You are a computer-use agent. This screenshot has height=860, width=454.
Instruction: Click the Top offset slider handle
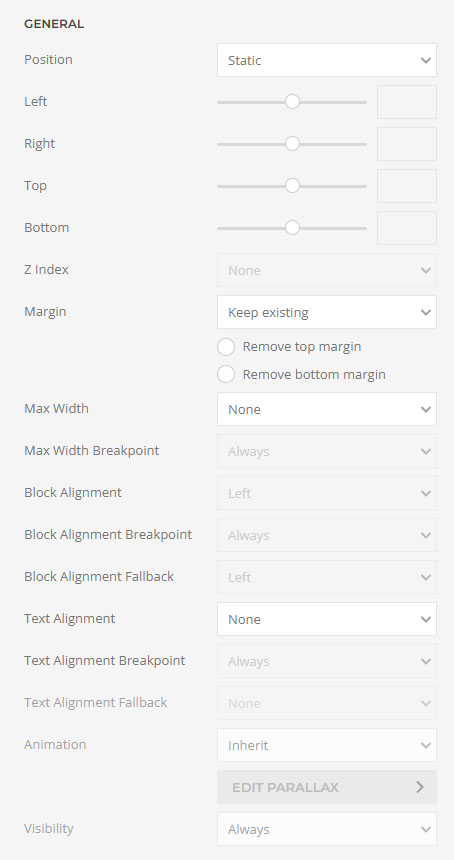[x=292, y=186]
